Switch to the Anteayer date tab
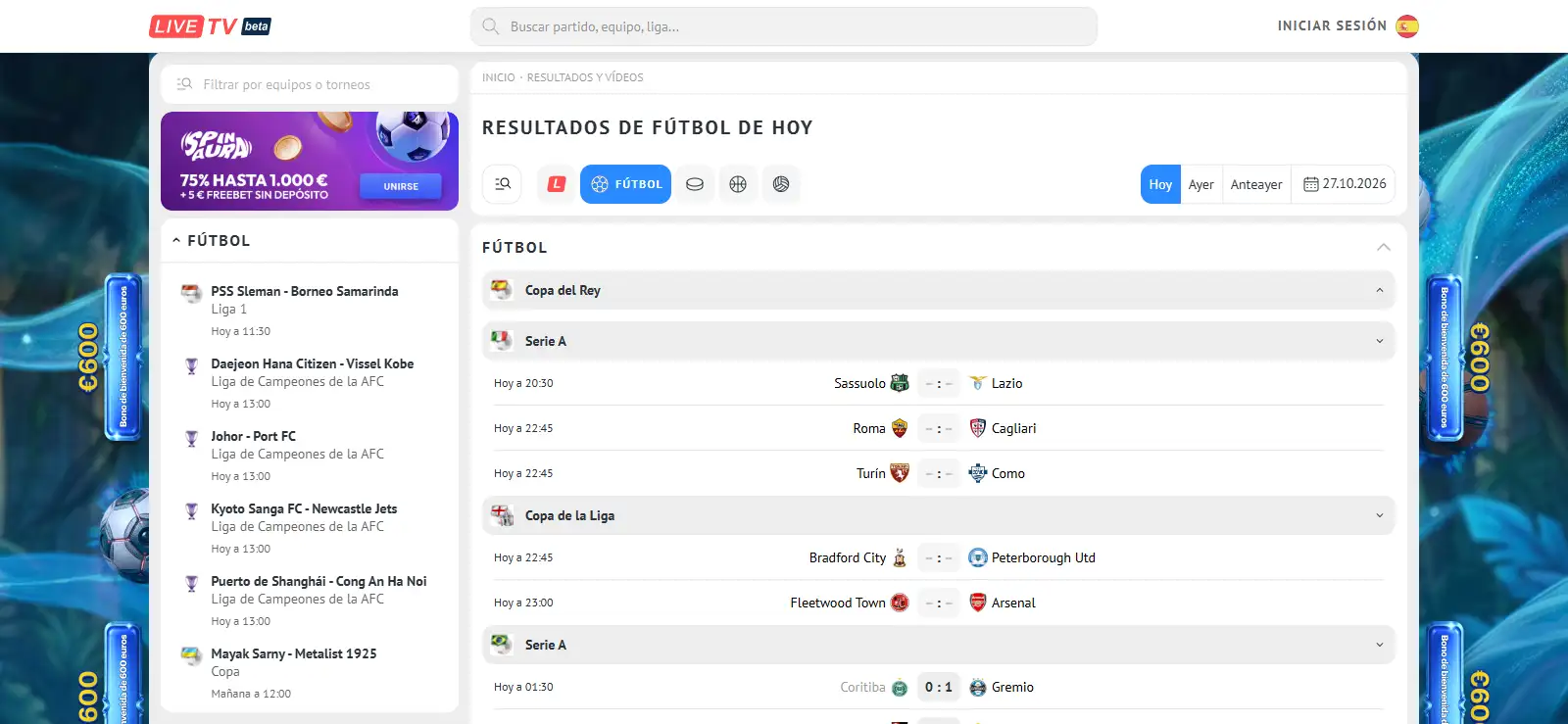The width and height of the screenshot is (1568, 724). click(1256, 184)
